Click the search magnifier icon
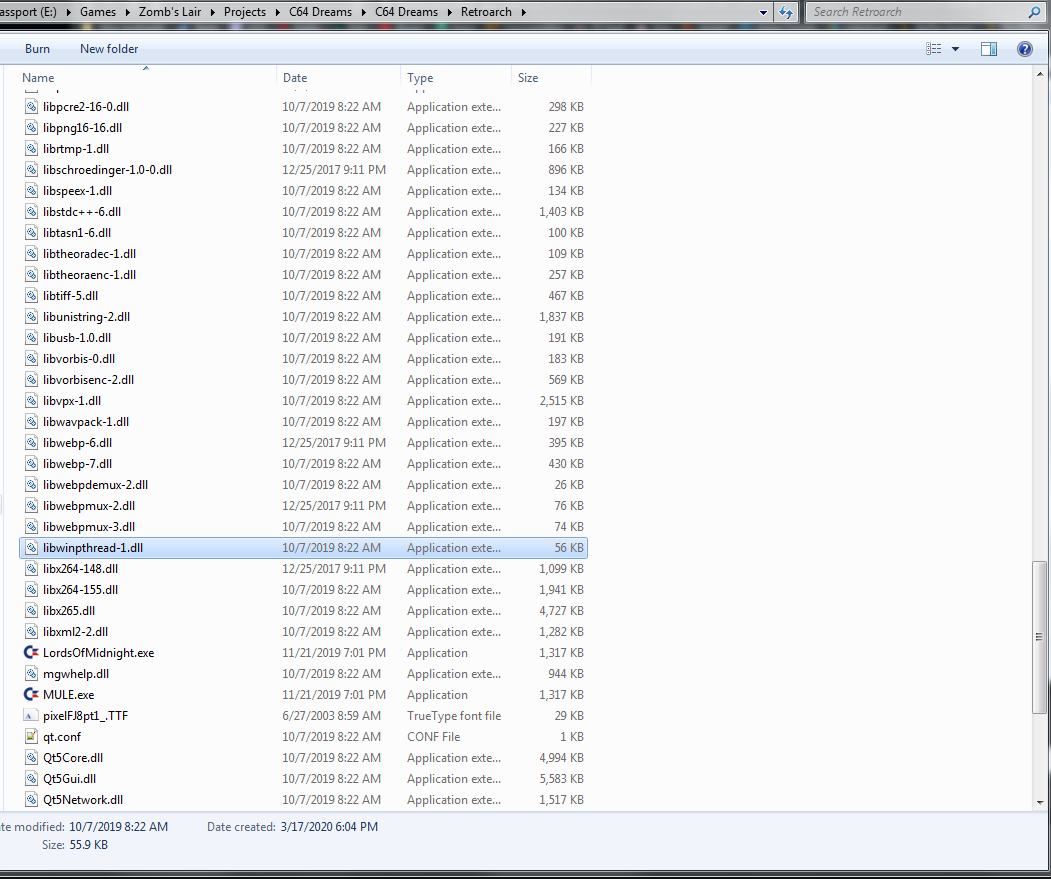The image size is (1051, 879). coord(1034,11)
